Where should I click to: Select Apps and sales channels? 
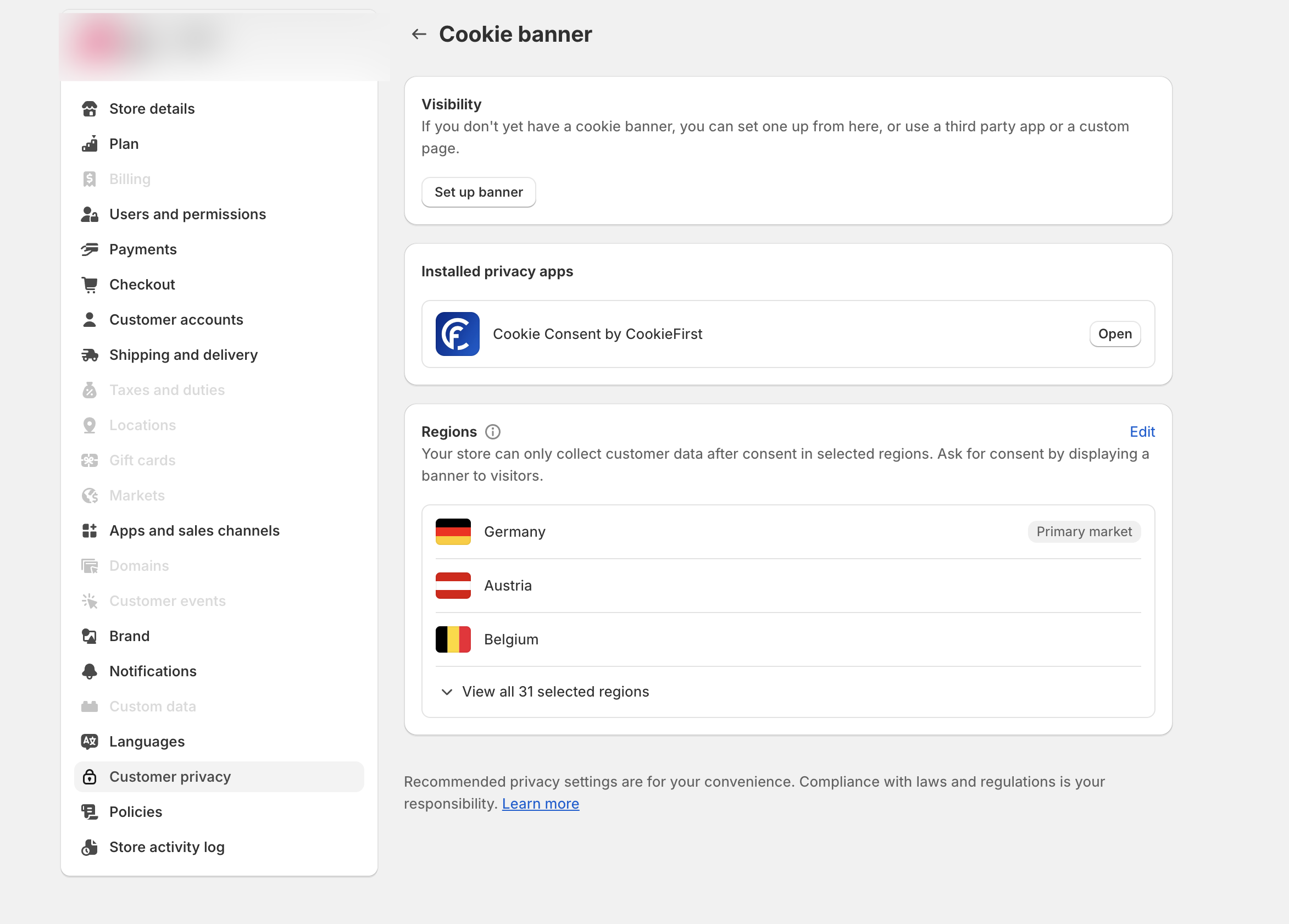coord(195,530)
